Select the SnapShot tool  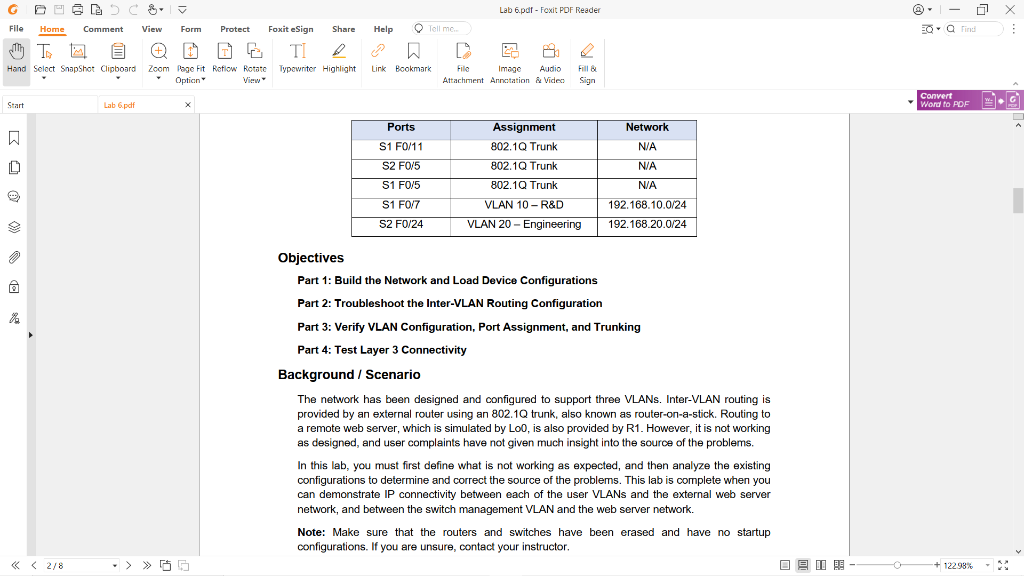click(x=77, y=60)
